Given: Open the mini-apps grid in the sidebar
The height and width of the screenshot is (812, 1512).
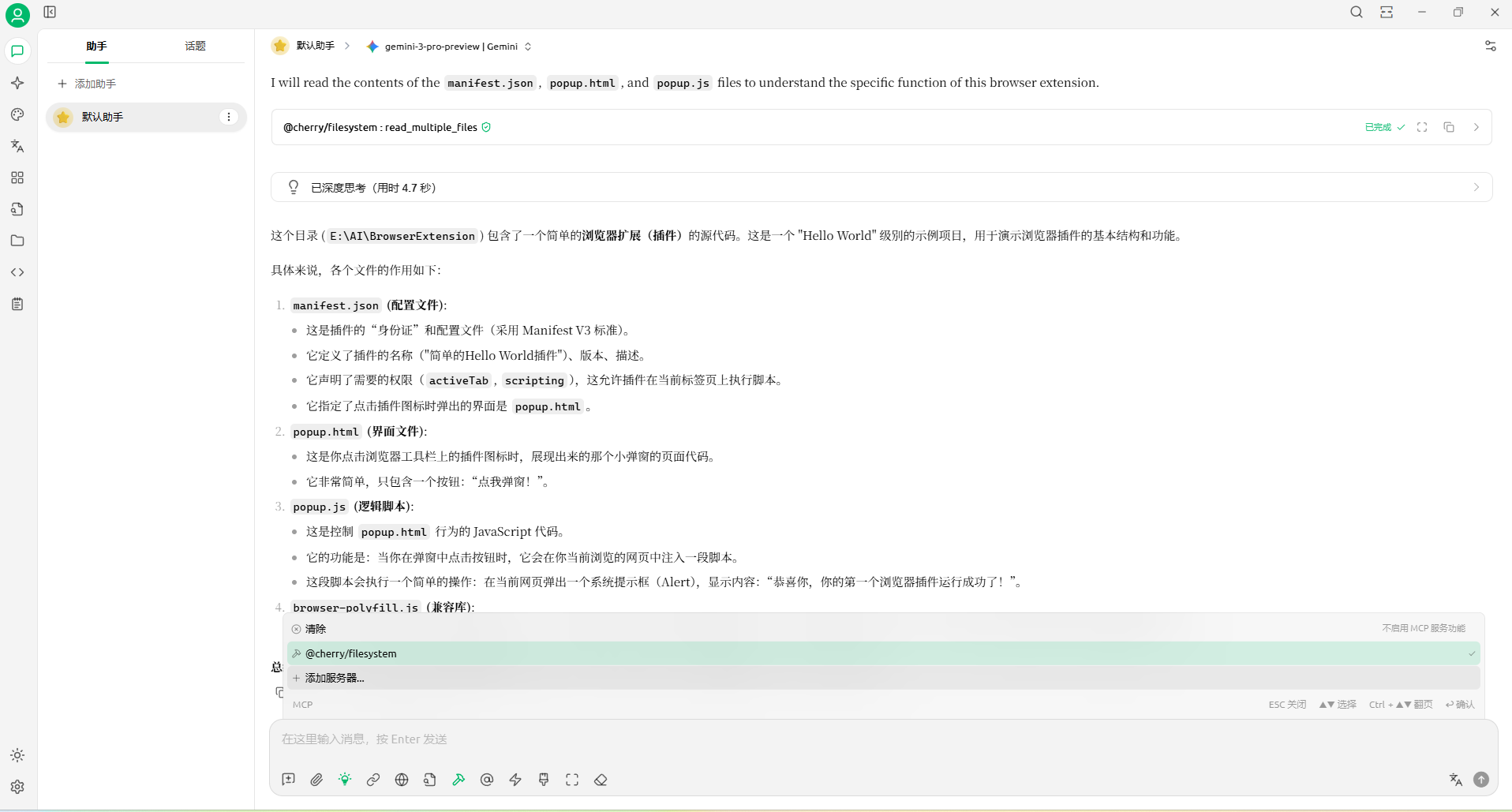Looking at the screenshot, I should pos(17,178).
